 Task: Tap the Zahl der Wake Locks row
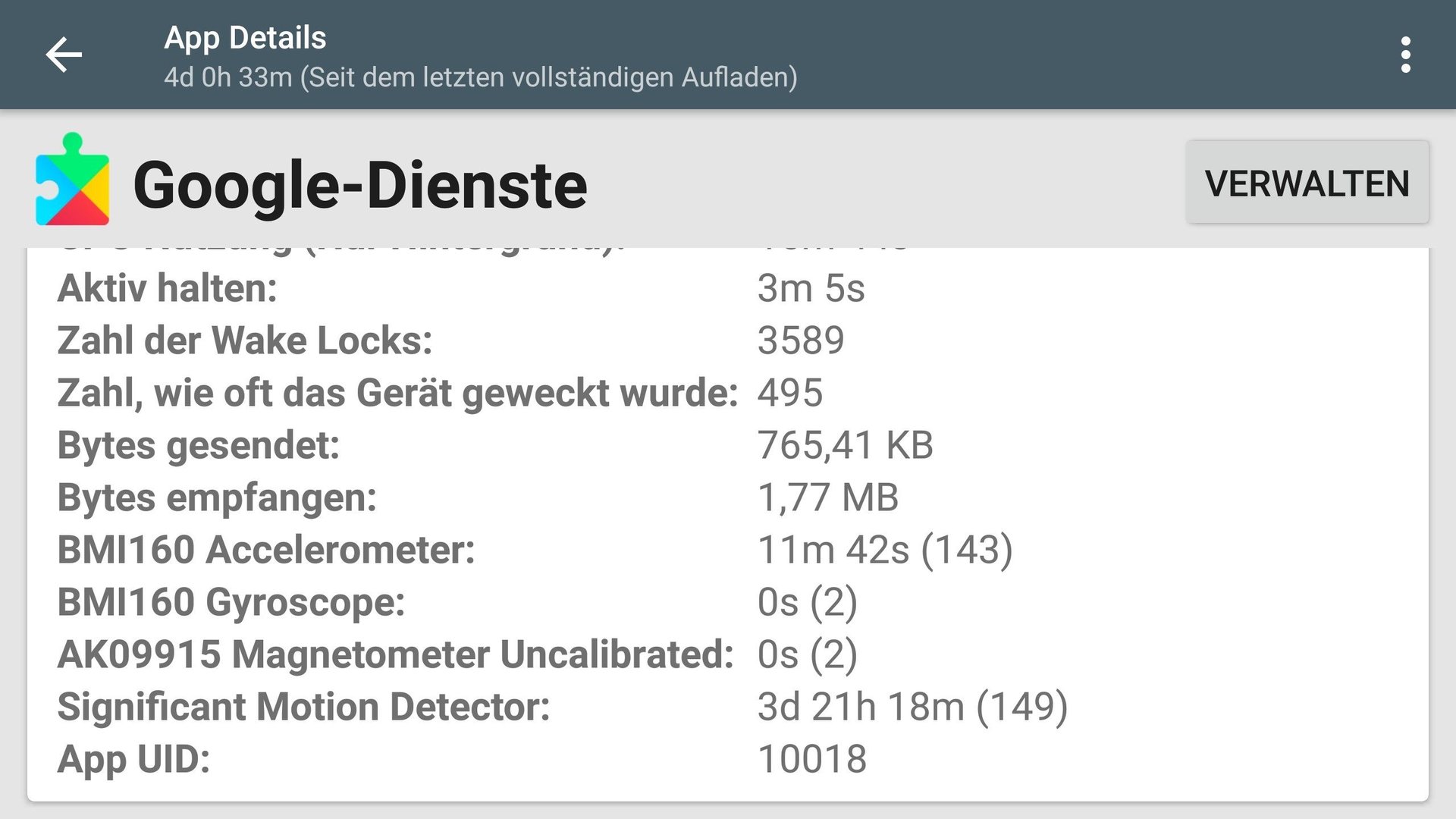(x=728, y=340)
